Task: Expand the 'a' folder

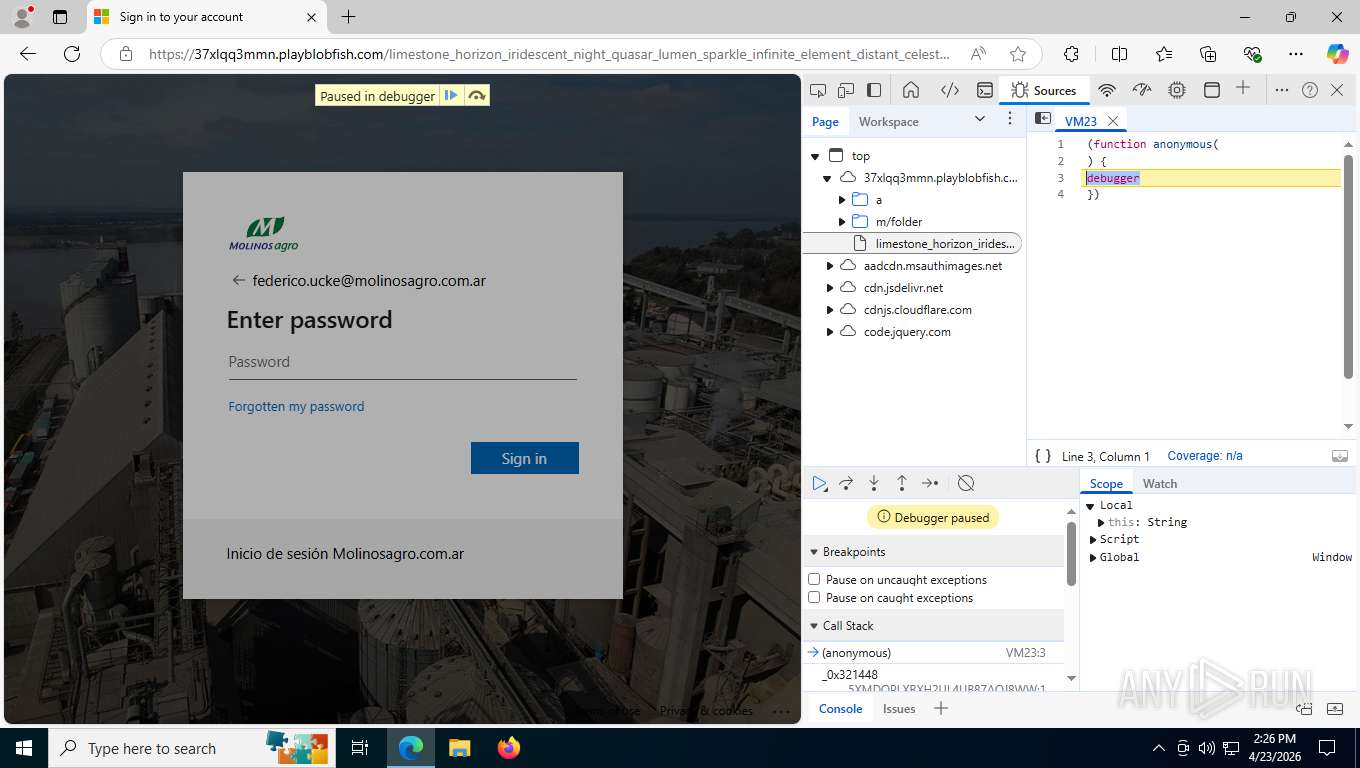Action: (x=842, y=200)
